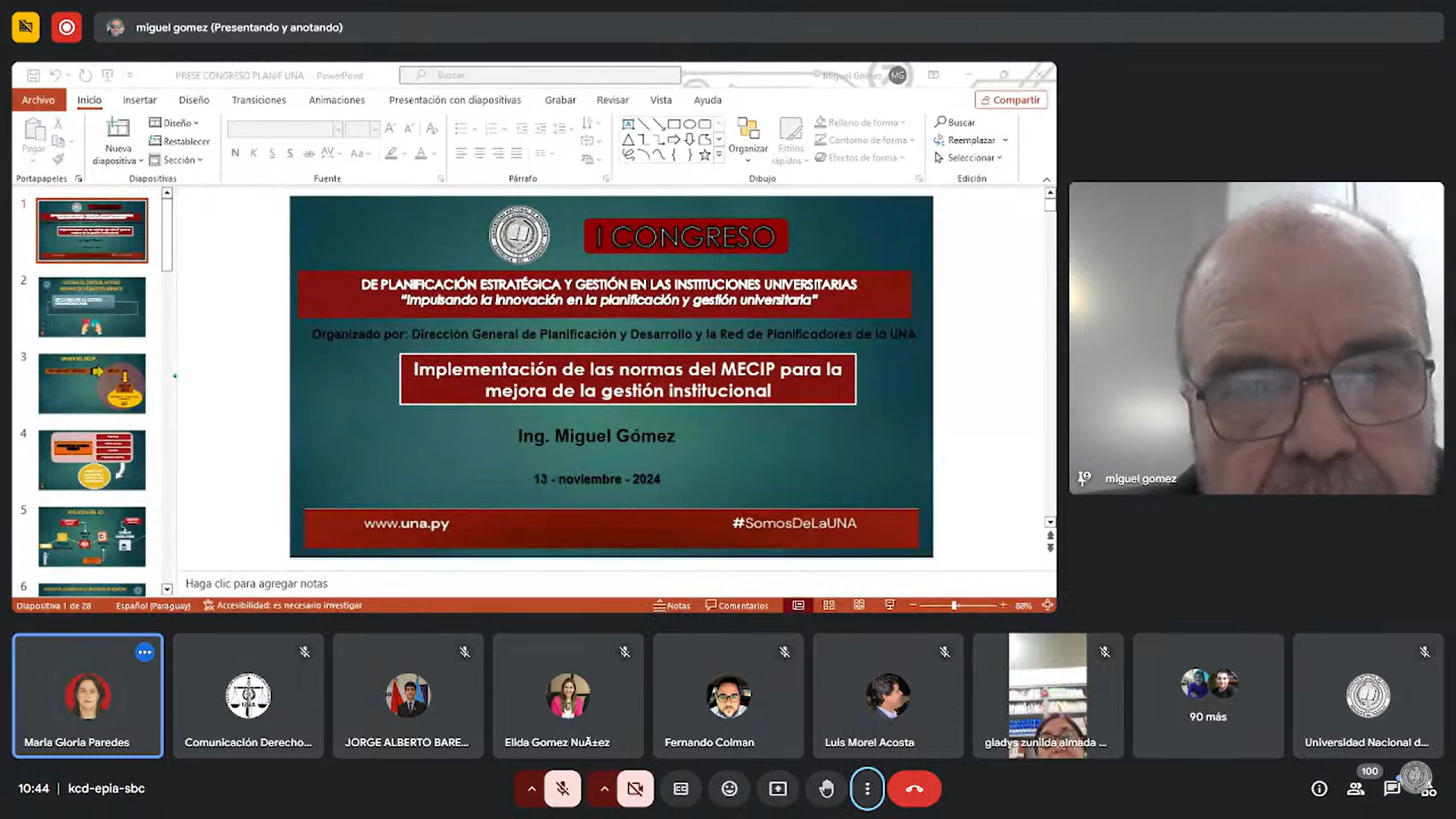Screen dimensions: 1456x819
Task: Open Presentación con diapositivas tab
Action: [455, 99]
